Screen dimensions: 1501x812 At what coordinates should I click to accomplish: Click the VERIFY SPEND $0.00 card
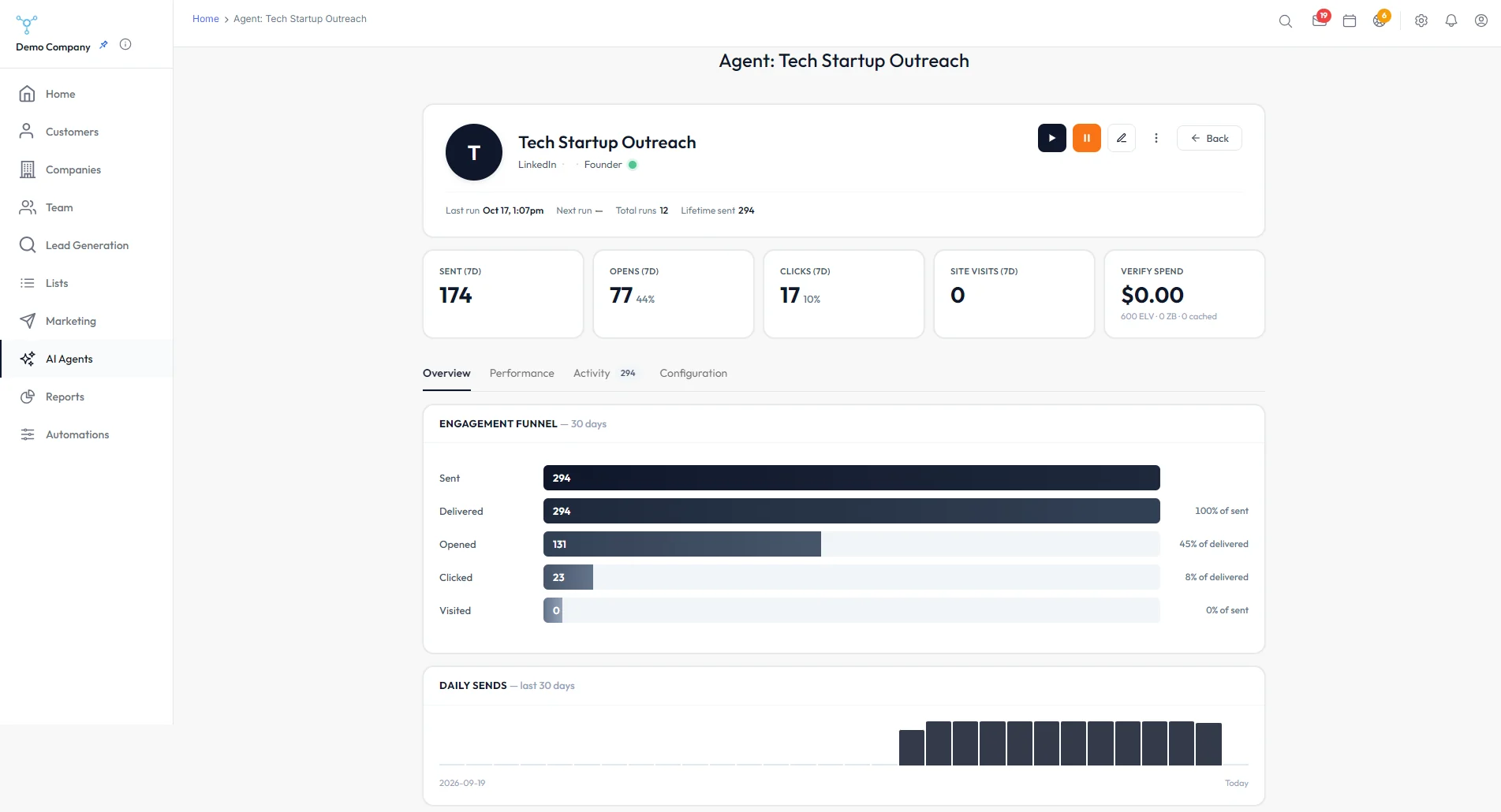point(1185,294)
